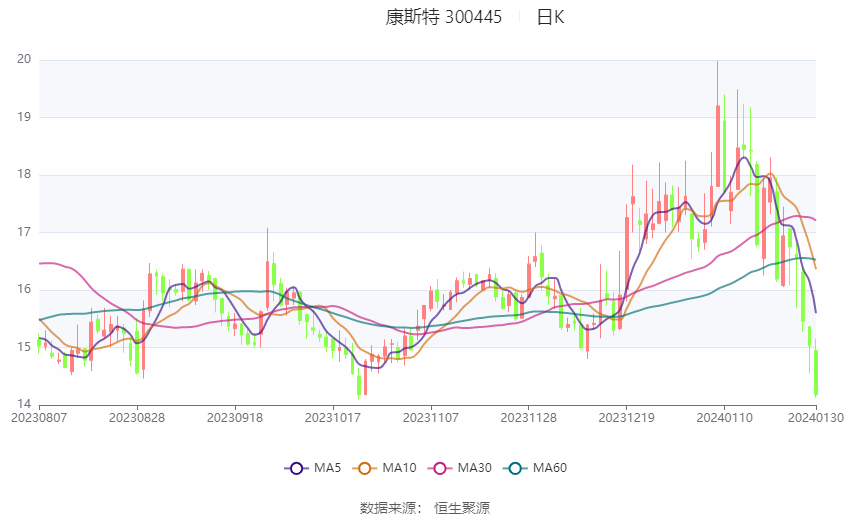Click the x-axis date label 20231017
The image size is (850, 516).
(x=333, y=418)
